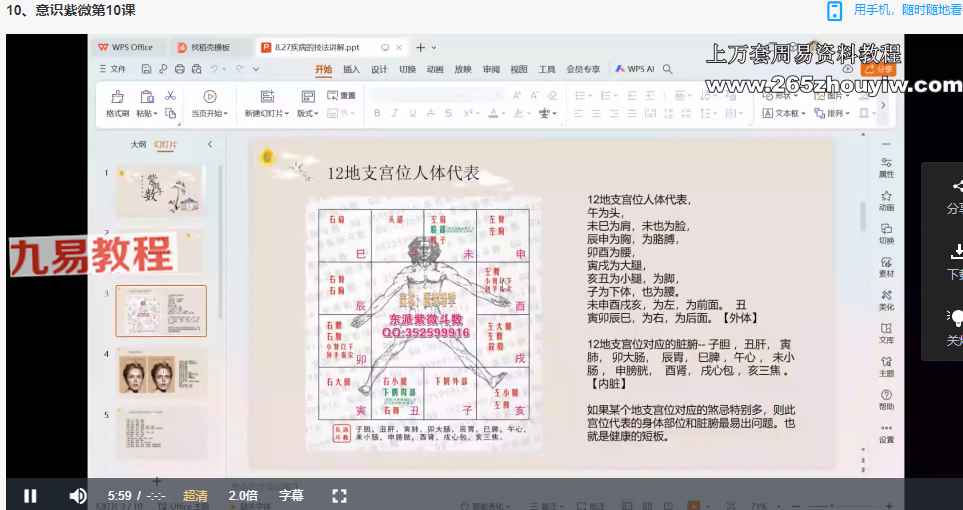
Task: Click WPS AI button
Action: [x=635, y=69]
